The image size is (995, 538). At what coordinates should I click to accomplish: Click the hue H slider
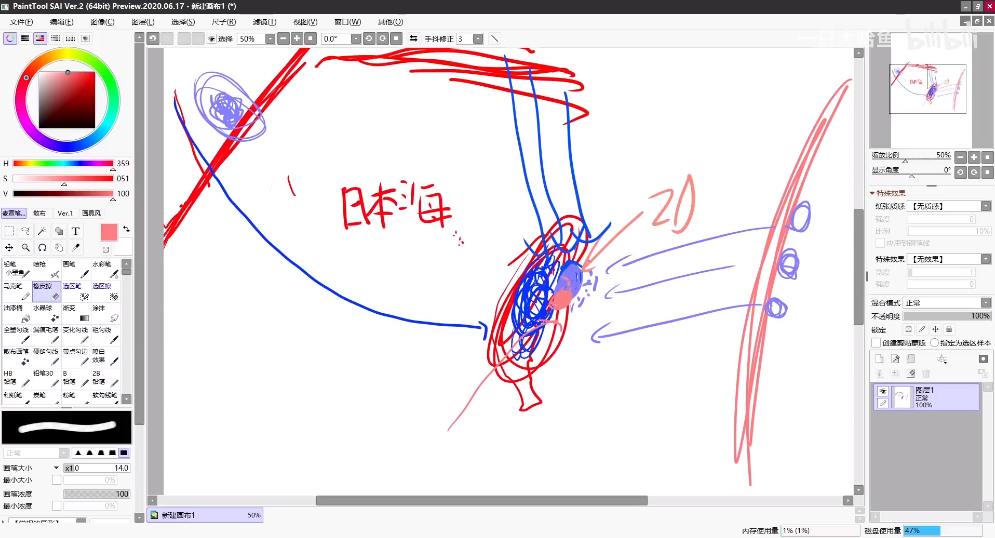click(x=63, y=163)
